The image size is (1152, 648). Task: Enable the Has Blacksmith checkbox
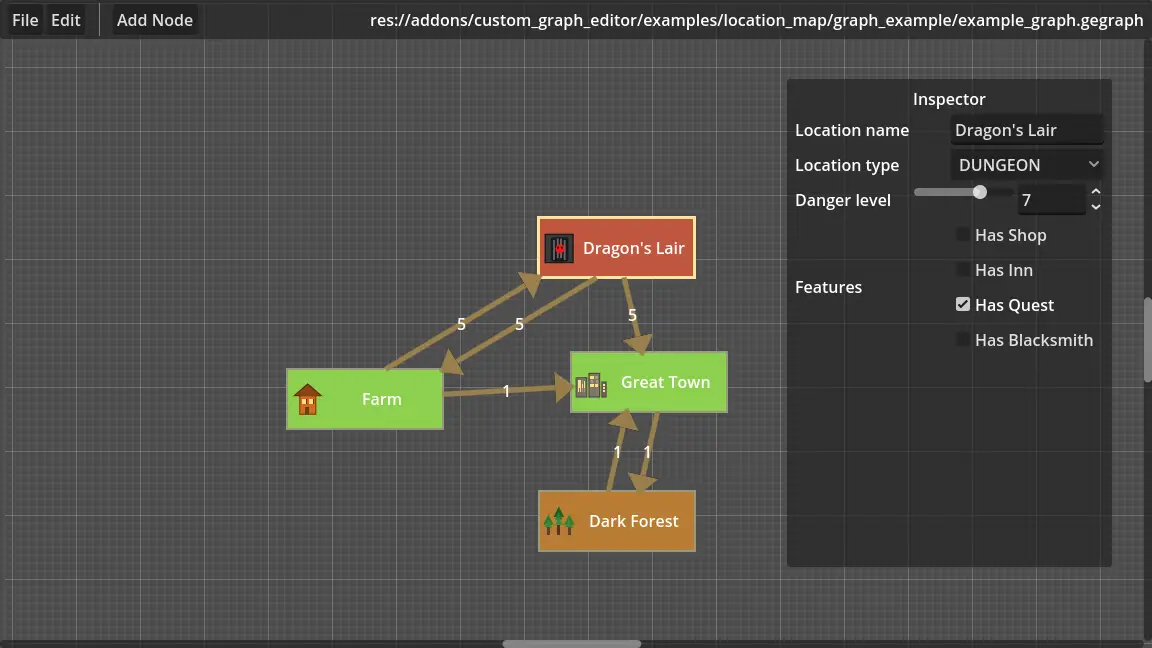point(962,339)
